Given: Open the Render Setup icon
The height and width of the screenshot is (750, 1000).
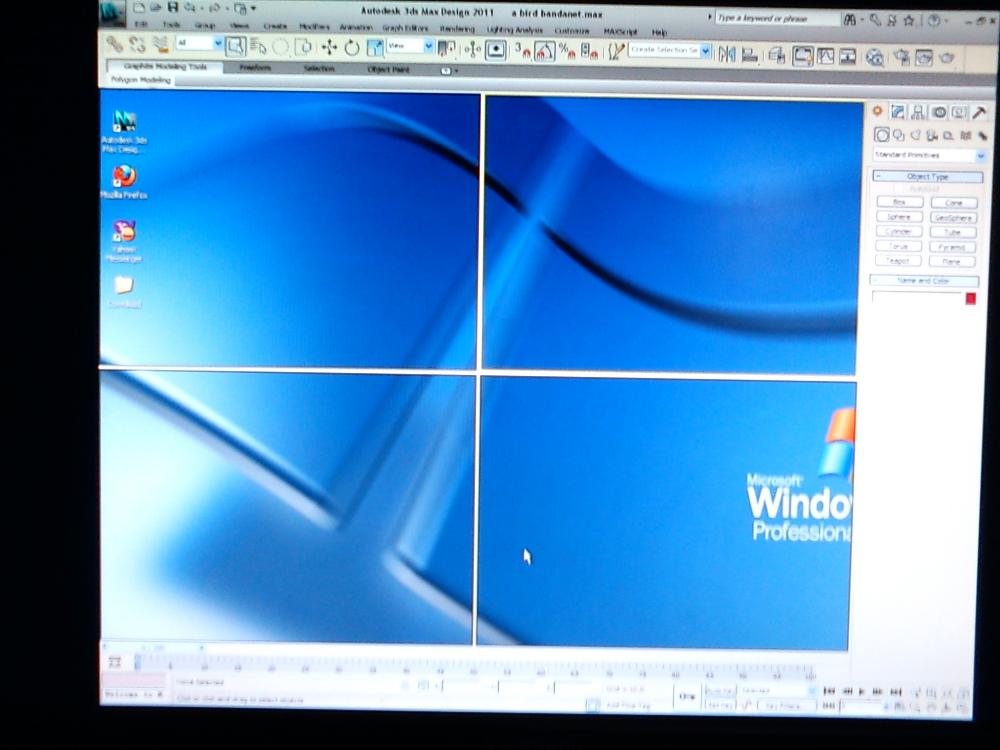Looking at the screenshot, I should tap(901, 57).
